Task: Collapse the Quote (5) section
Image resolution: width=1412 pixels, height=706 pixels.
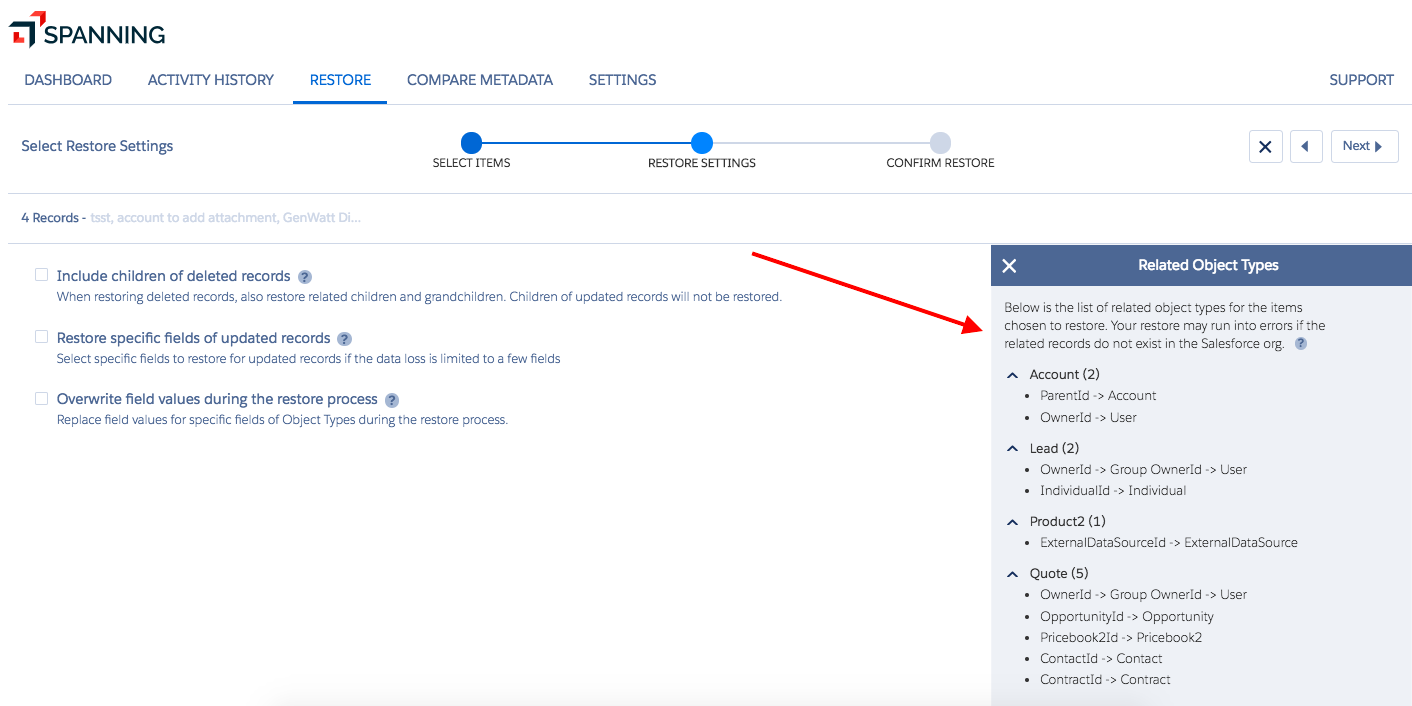Action: pos(1012,574)
